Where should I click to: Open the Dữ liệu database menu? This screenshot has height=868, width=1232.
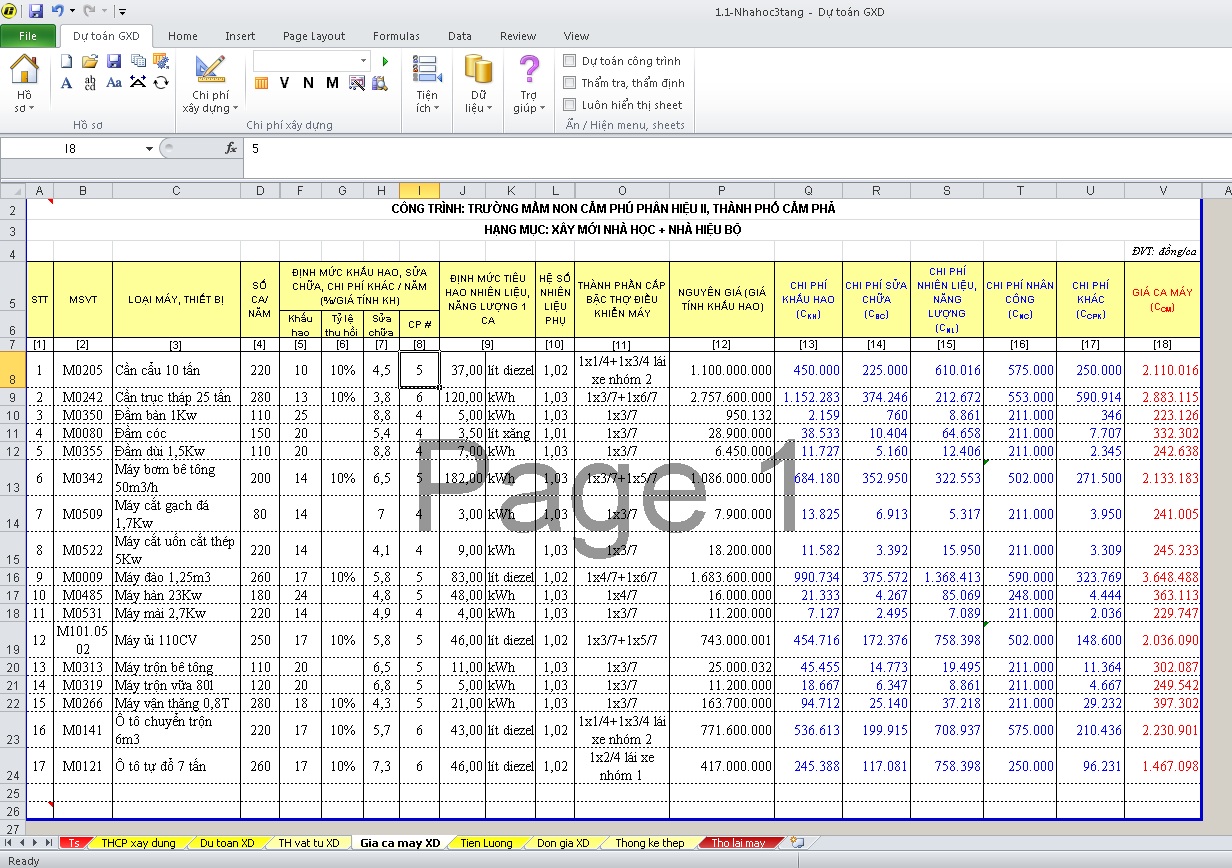point(478,83)
